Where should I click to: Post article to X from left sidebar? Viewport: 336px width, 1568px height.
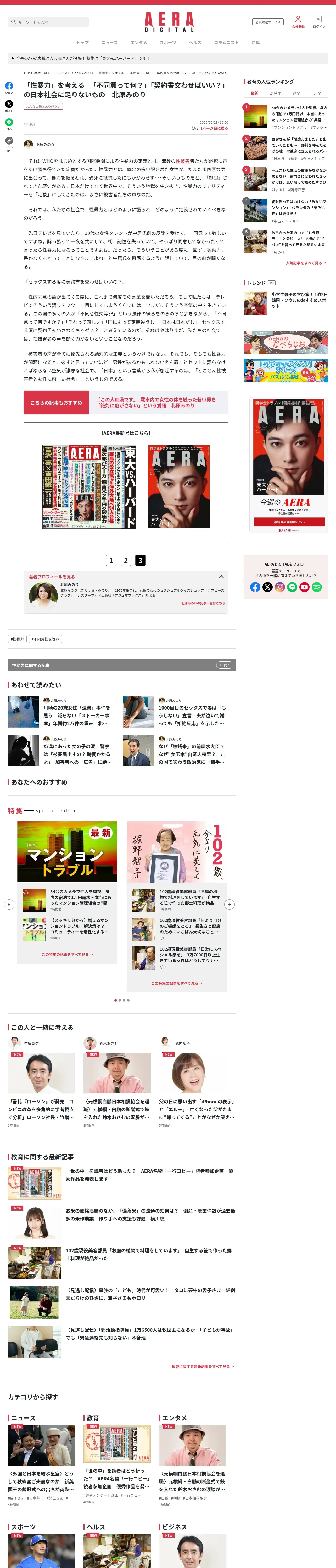click(9, 104)
